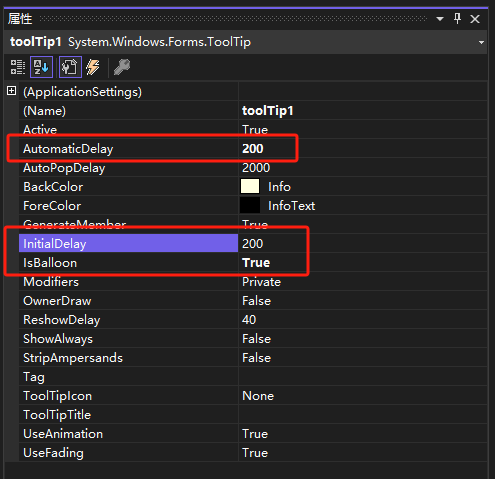This screenshot has width=495, height=479.
Task: Select the UseFading property
Action: 129,453
